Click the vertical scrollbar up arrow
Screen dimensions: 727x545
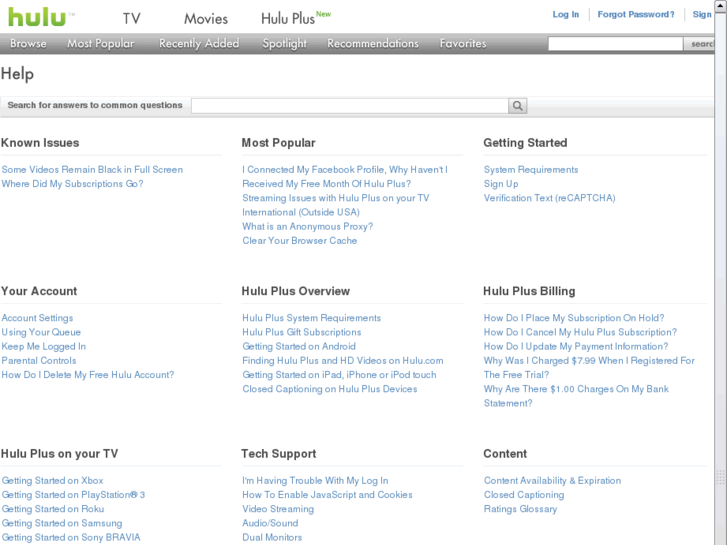(x=721, y=6)
